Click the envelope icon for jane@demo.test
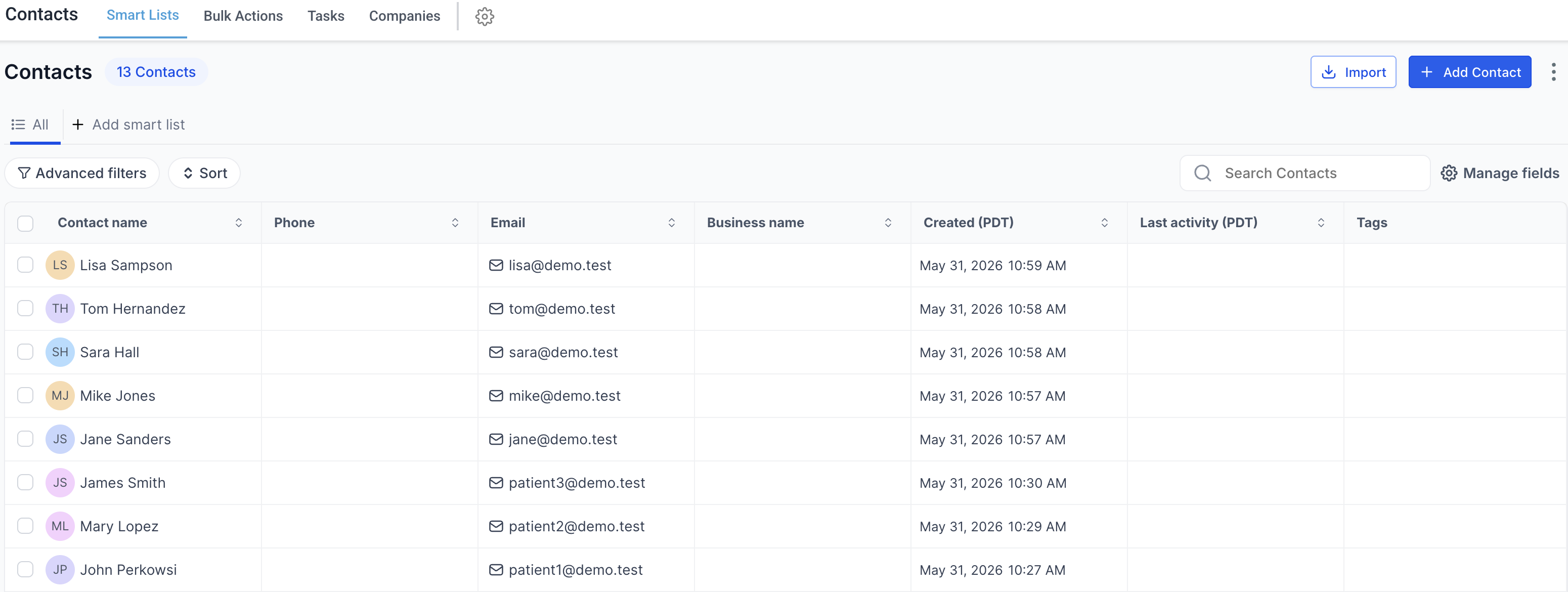This screenshot has height=592, width=1568. [496, 439]
